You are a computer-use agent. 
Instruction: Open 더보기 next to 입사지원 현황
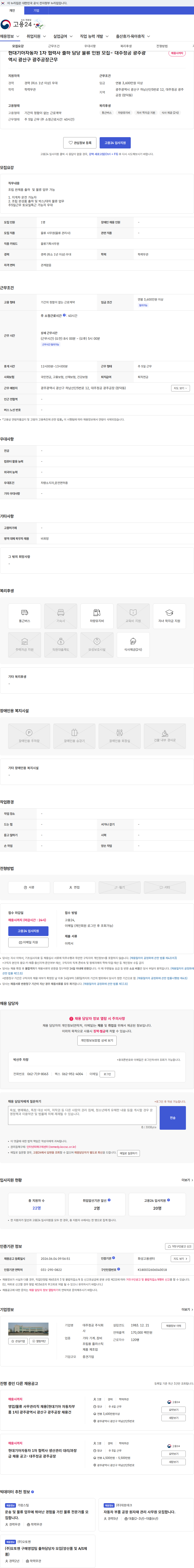pyautogui.click(x=187, y=1180)
